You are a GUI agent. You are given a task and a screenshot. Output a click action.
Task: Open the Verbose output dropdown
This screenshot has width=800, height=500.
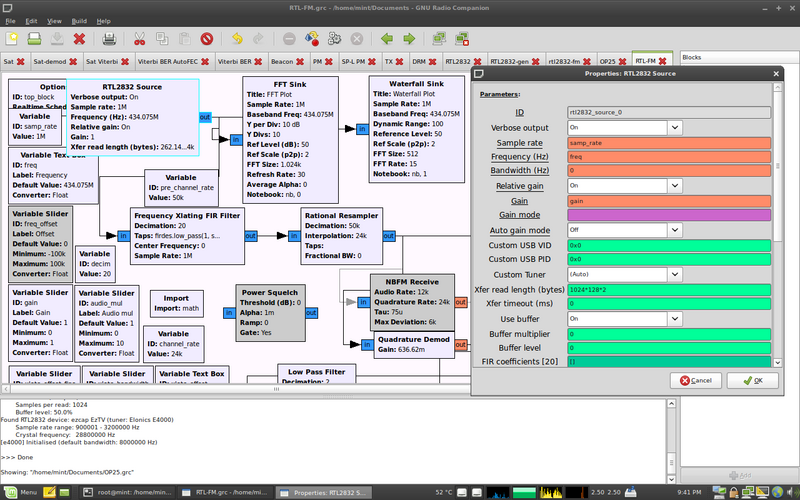pos(625,128)
